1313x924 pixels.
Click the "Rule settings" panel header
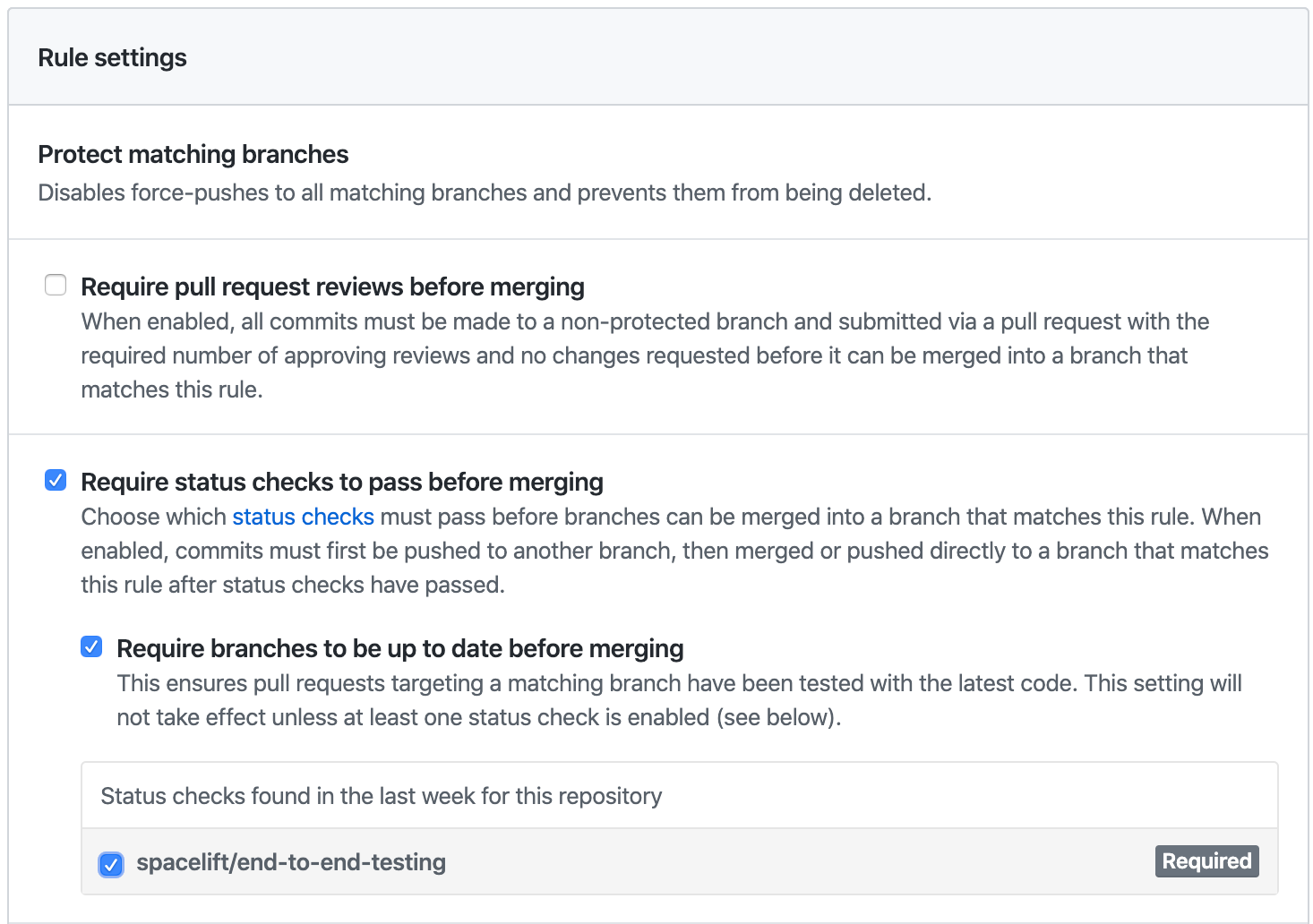click(x=112, y=56)
